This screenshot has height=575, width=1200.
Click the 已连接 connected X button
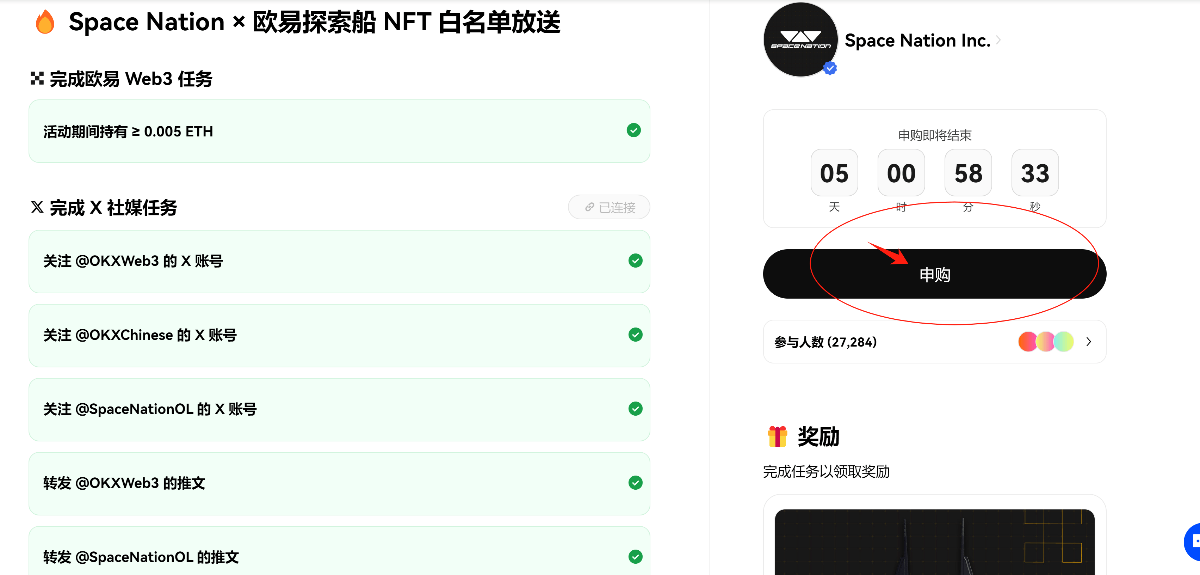[609, 207]
